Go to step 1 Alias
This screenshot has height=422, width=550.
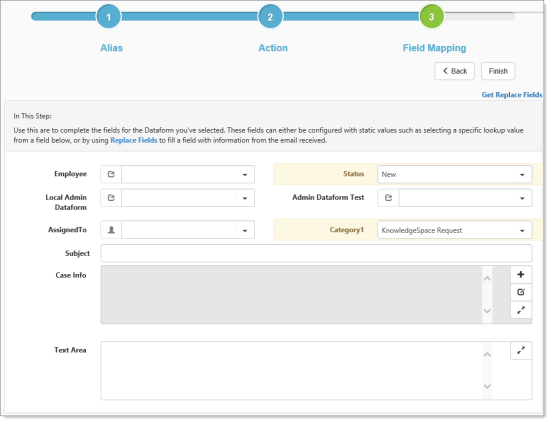109,16
